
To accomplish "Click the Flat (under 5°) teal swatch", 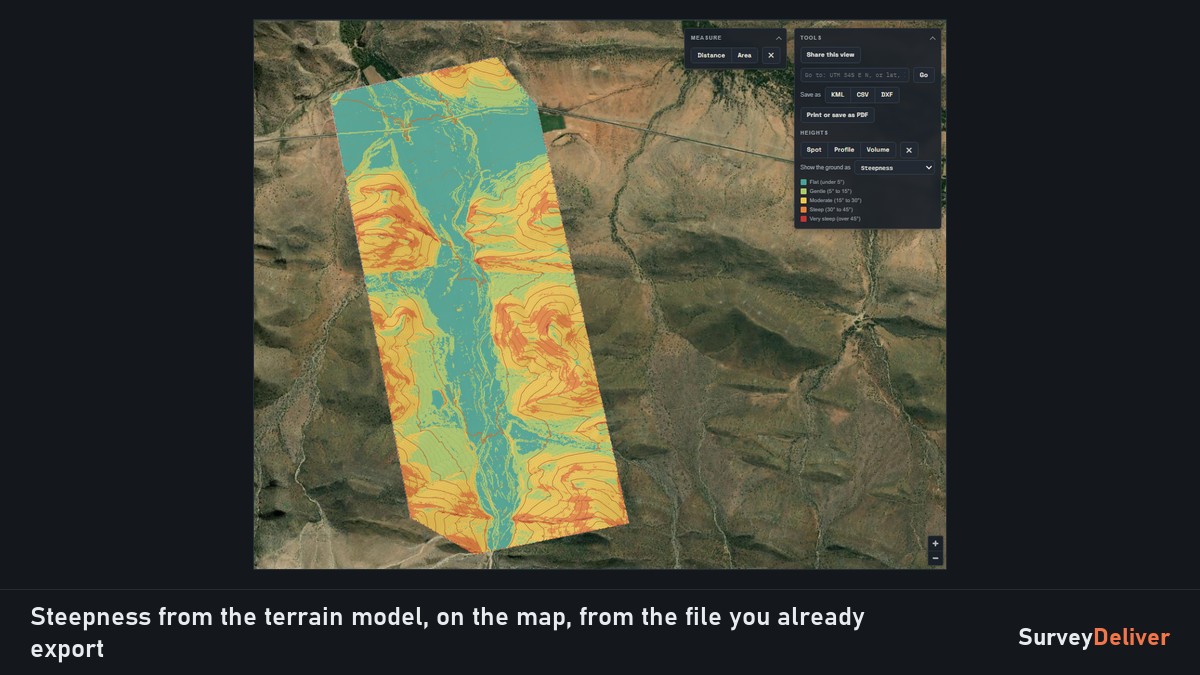I will tap(803, 182).
